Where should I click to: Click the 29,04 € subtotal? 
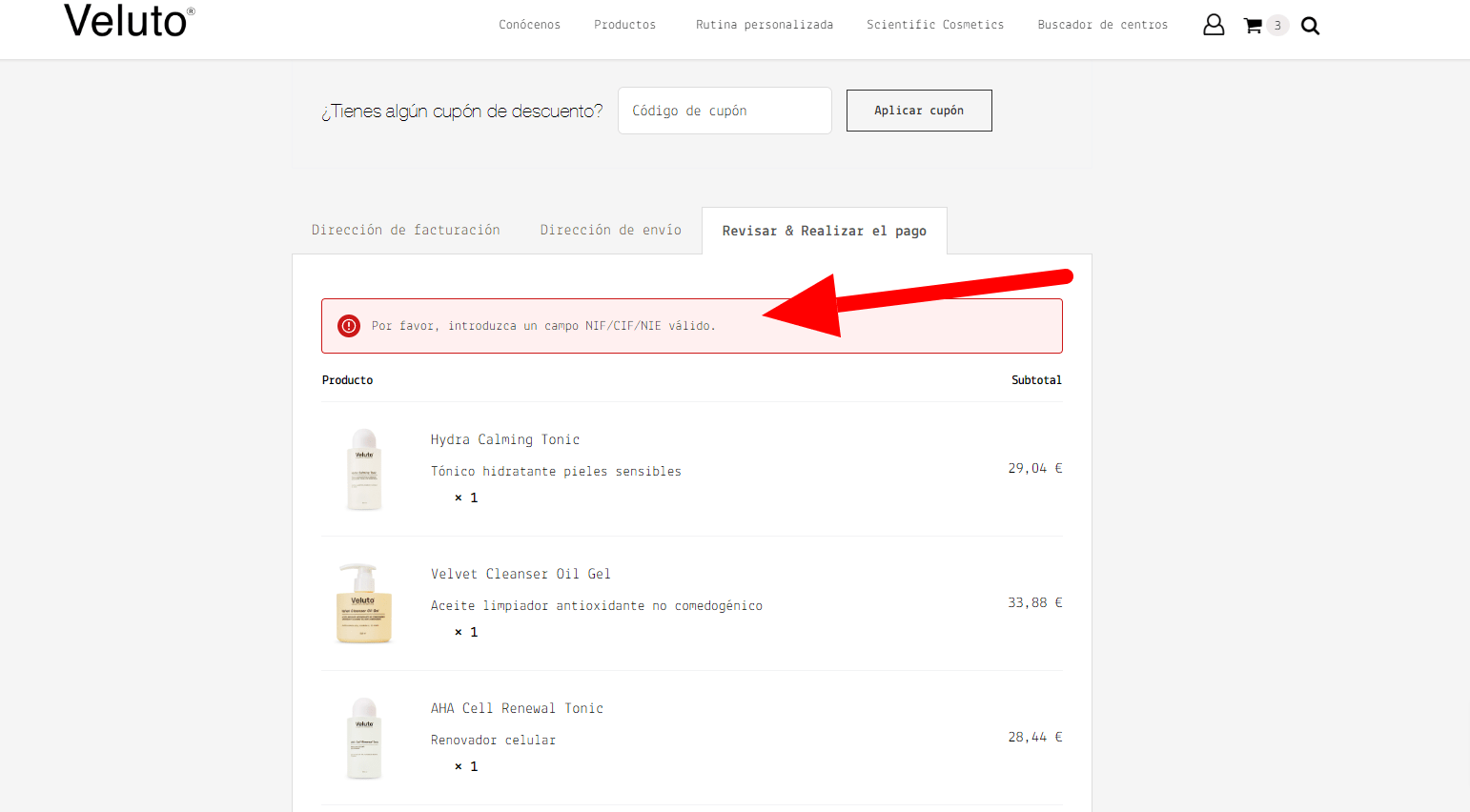[1035, 468]
